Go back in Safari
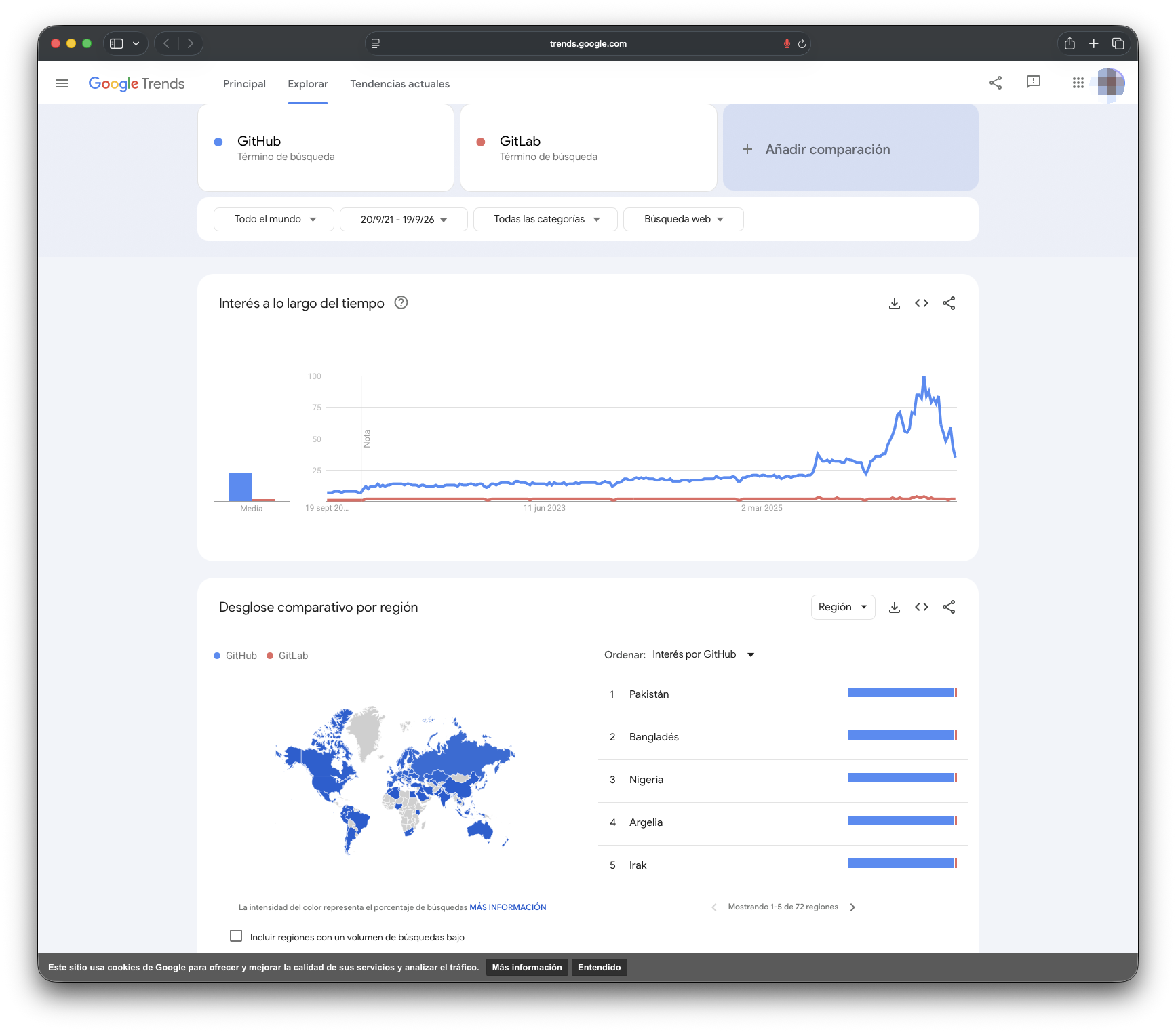Image resolution: width=1176 pixels, height=1032 pixels. coord(166,43)
